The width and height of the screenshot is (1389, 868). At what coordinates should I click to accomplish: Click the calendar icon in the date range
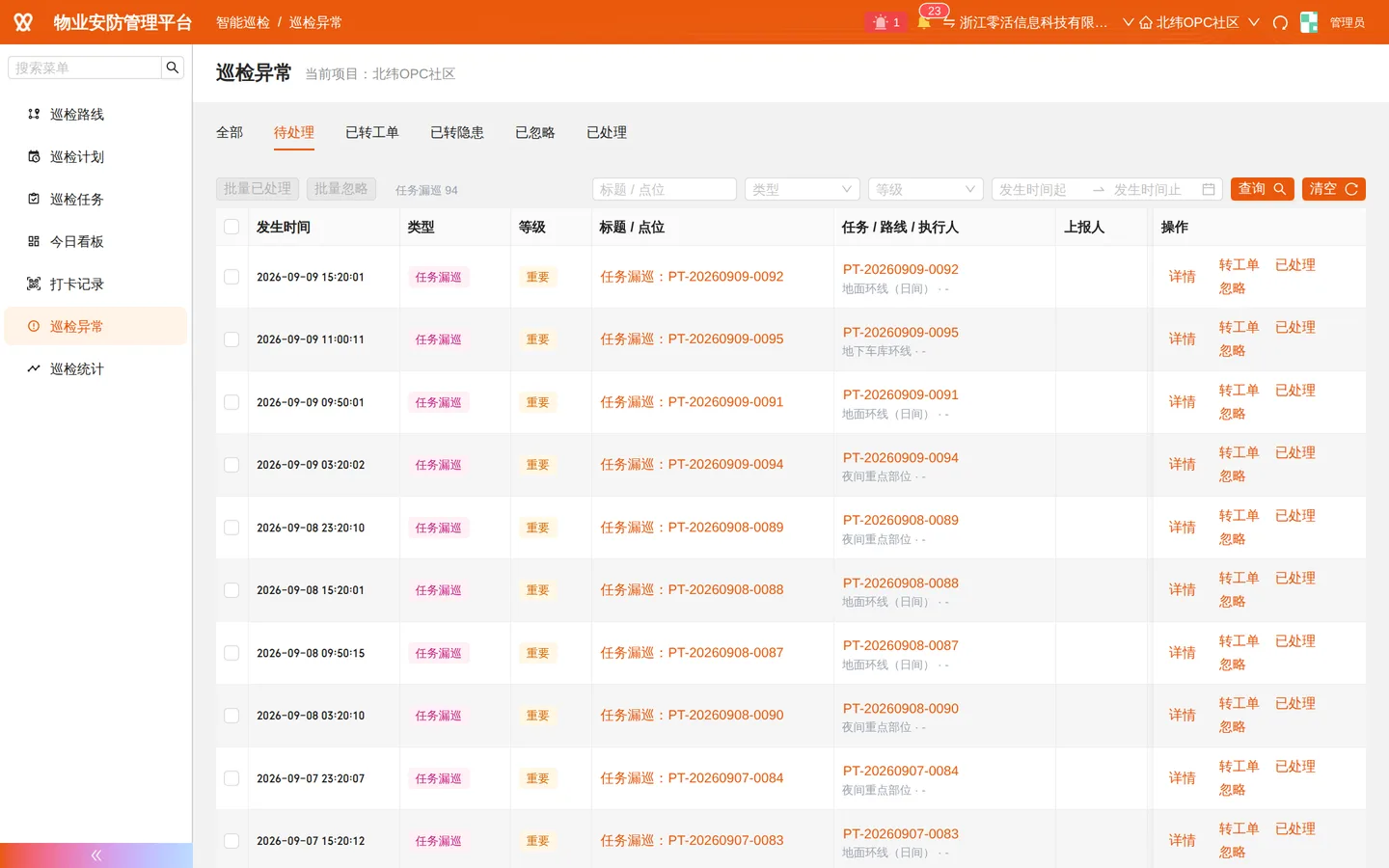point(1209,189)
